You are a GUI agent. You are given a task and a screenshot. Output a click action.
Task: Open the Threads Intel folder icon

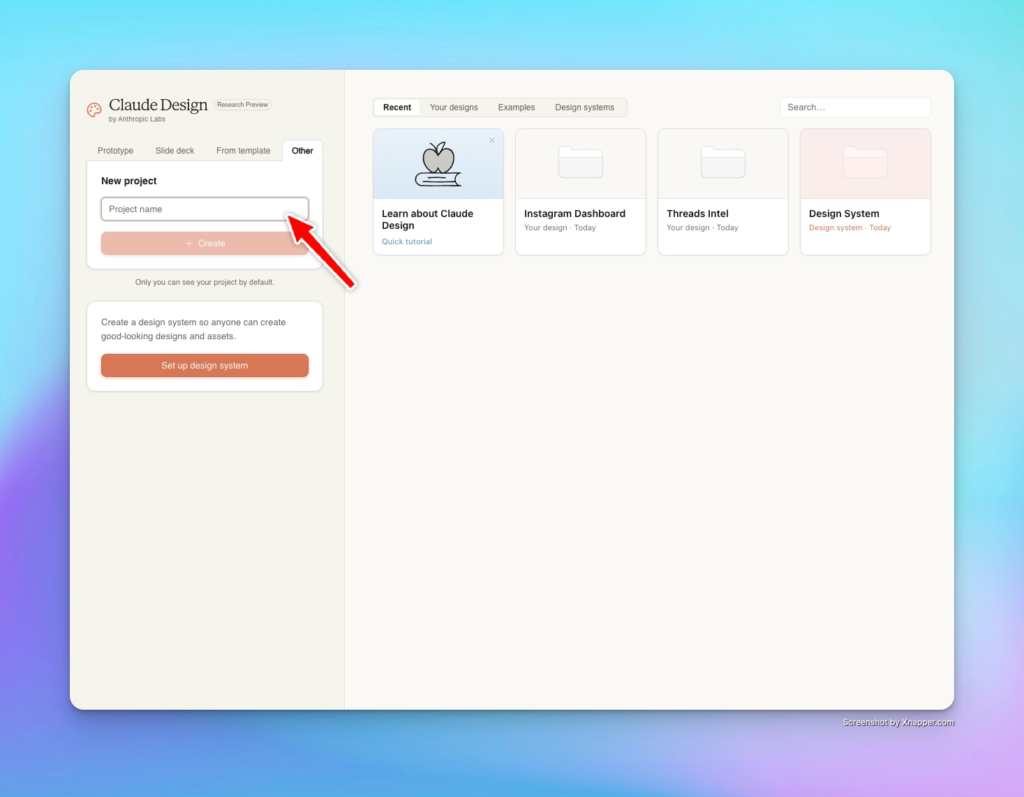coord(722,163)
